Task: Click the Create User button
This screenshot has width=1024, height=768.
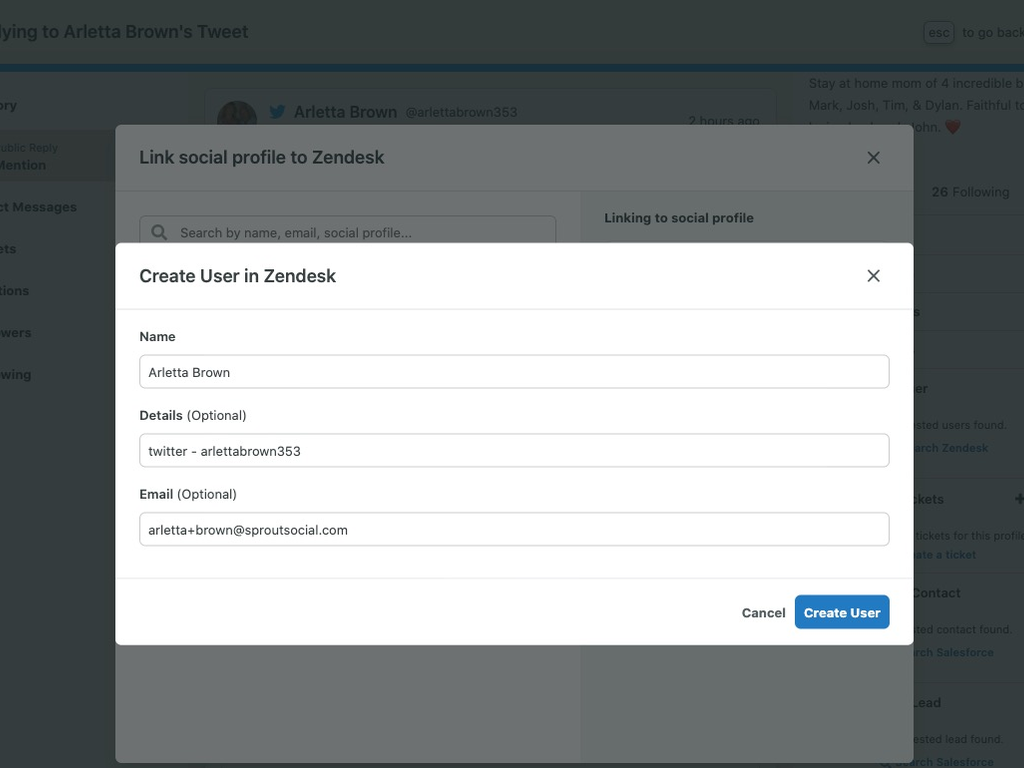Action: pyautogui.click(x=841, y=612)
